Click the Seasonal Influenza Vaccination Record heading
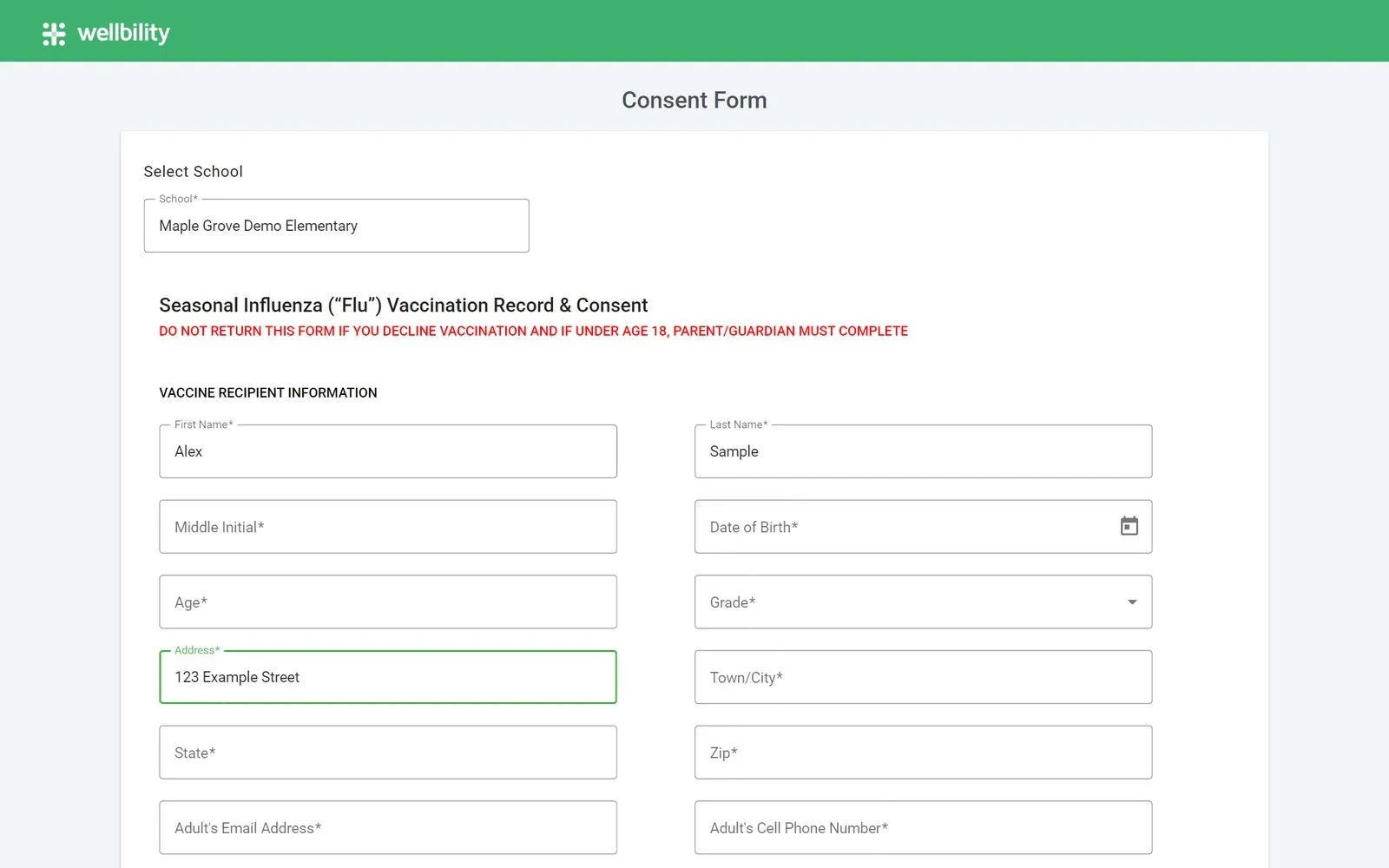Screen dimensions: 1389x868 404,306
